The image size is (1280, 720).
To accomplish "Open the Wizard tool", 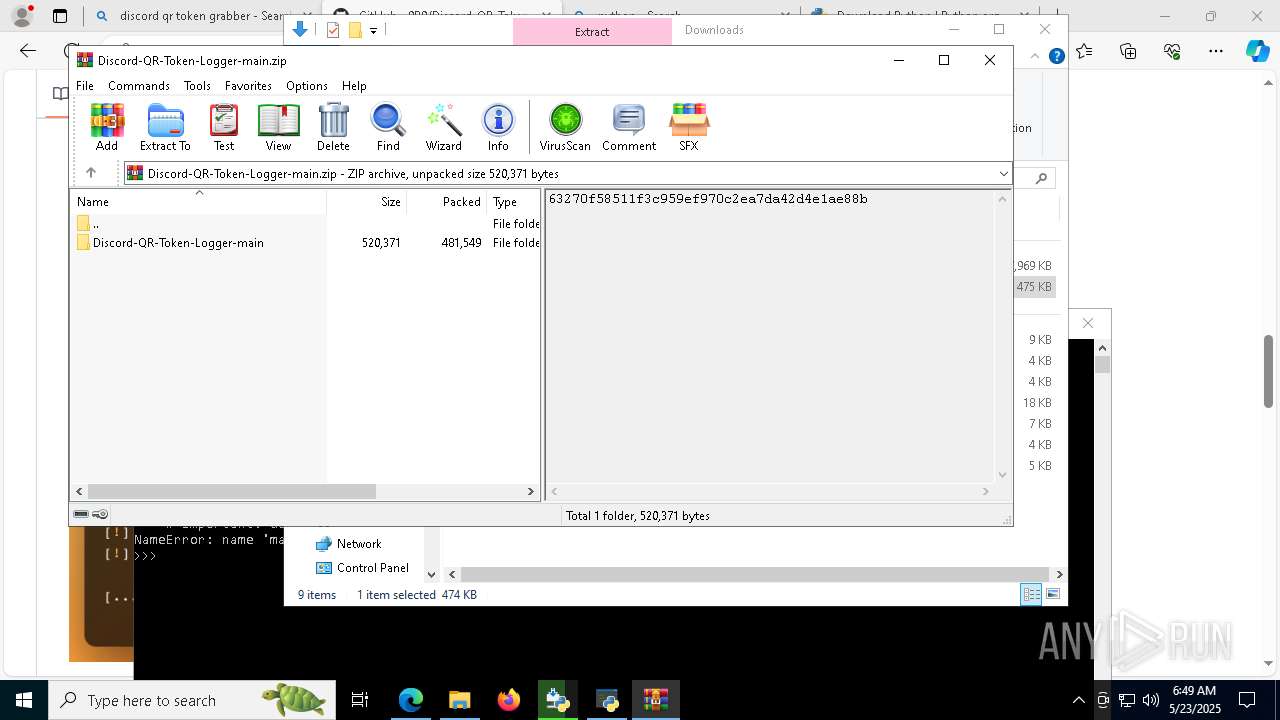I will pyautogui.click(x=443, y=127).
